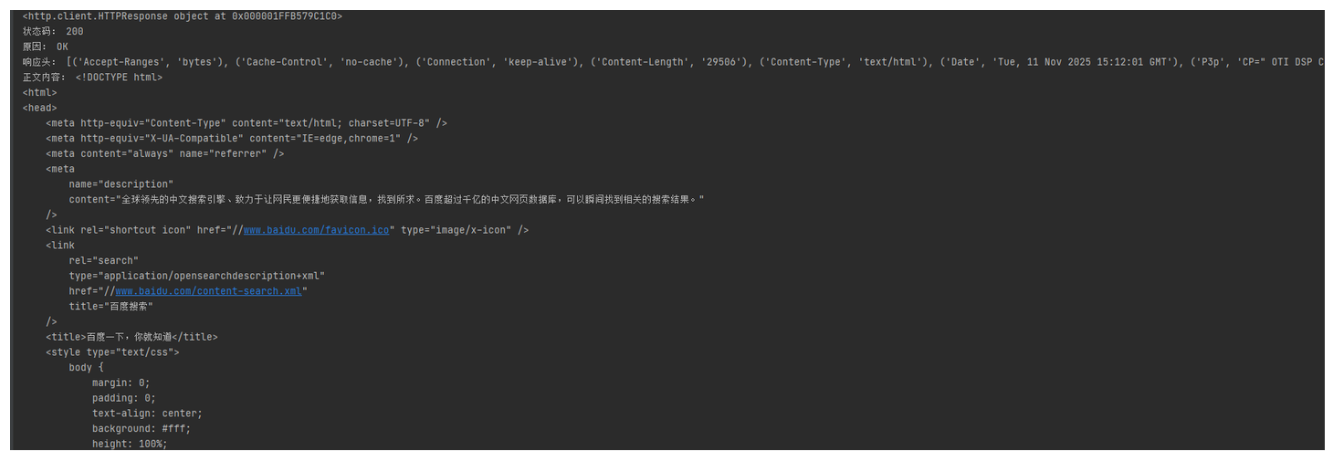This screenshot has width=1334, height=460.
Task: Open the www.baidu.com/content-search.xml link
Action: tap(208, 291)
